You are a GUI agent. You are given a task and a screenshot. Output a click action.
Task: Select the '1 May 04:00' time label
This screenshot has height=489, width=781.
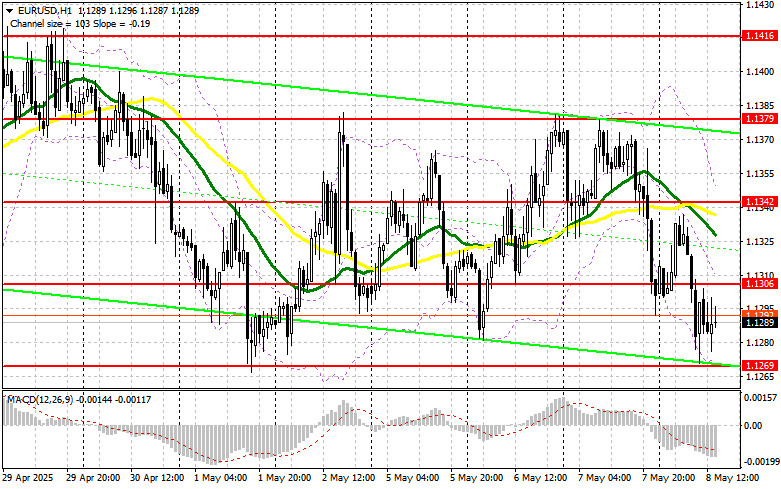pyautogui.click(x=220, y=478)
